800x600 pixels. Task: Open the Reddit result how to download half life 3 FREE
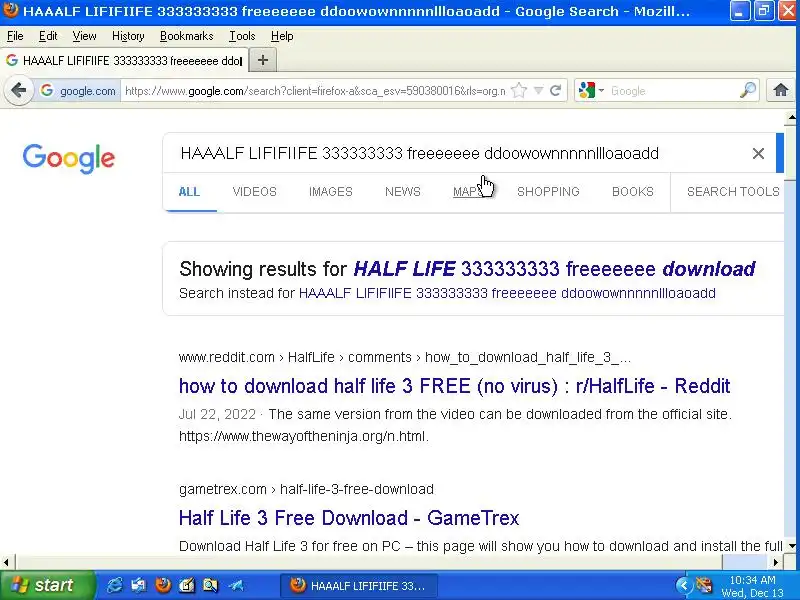point(454,386)
